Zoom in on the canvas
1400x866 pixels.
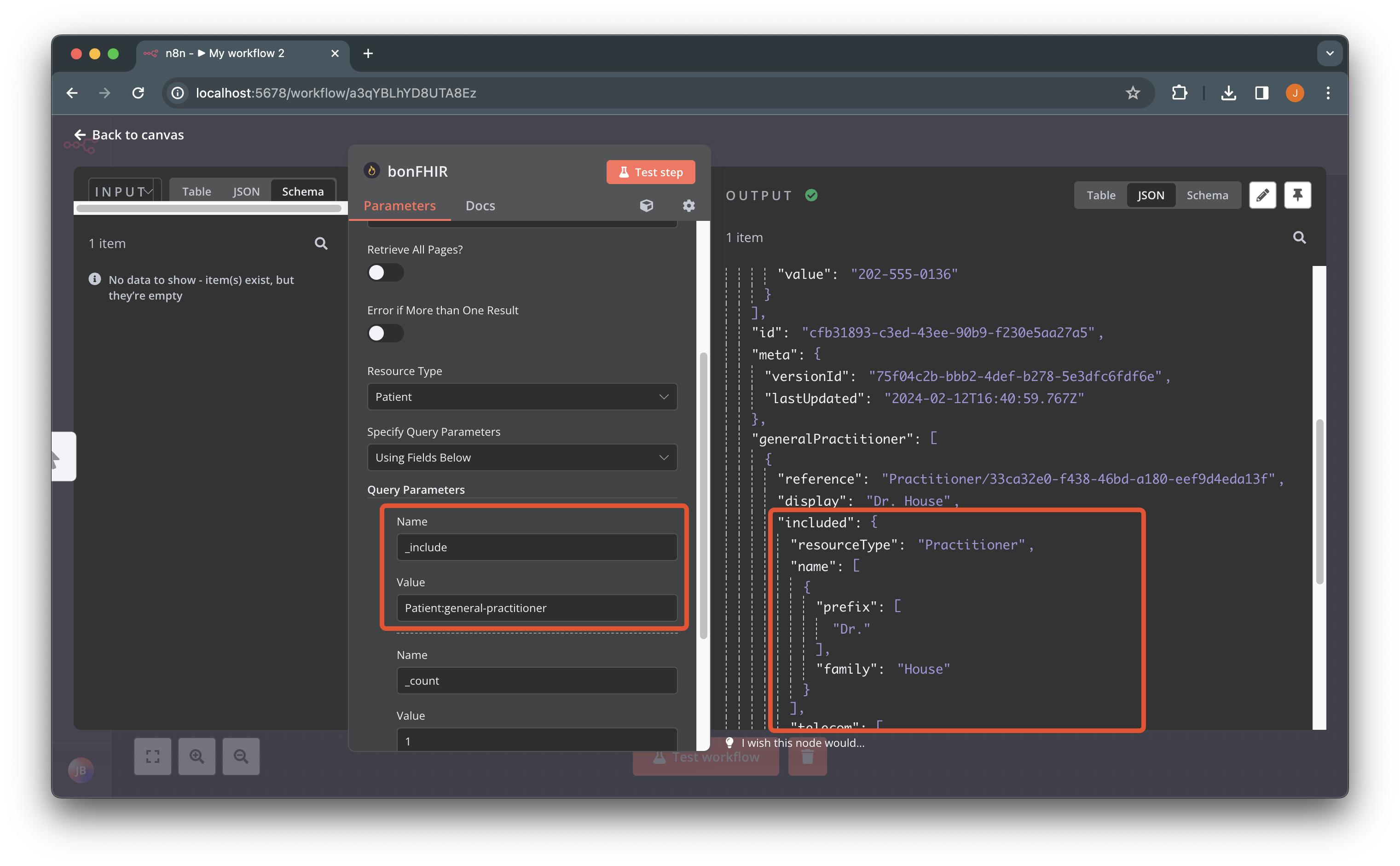point(197,756)
